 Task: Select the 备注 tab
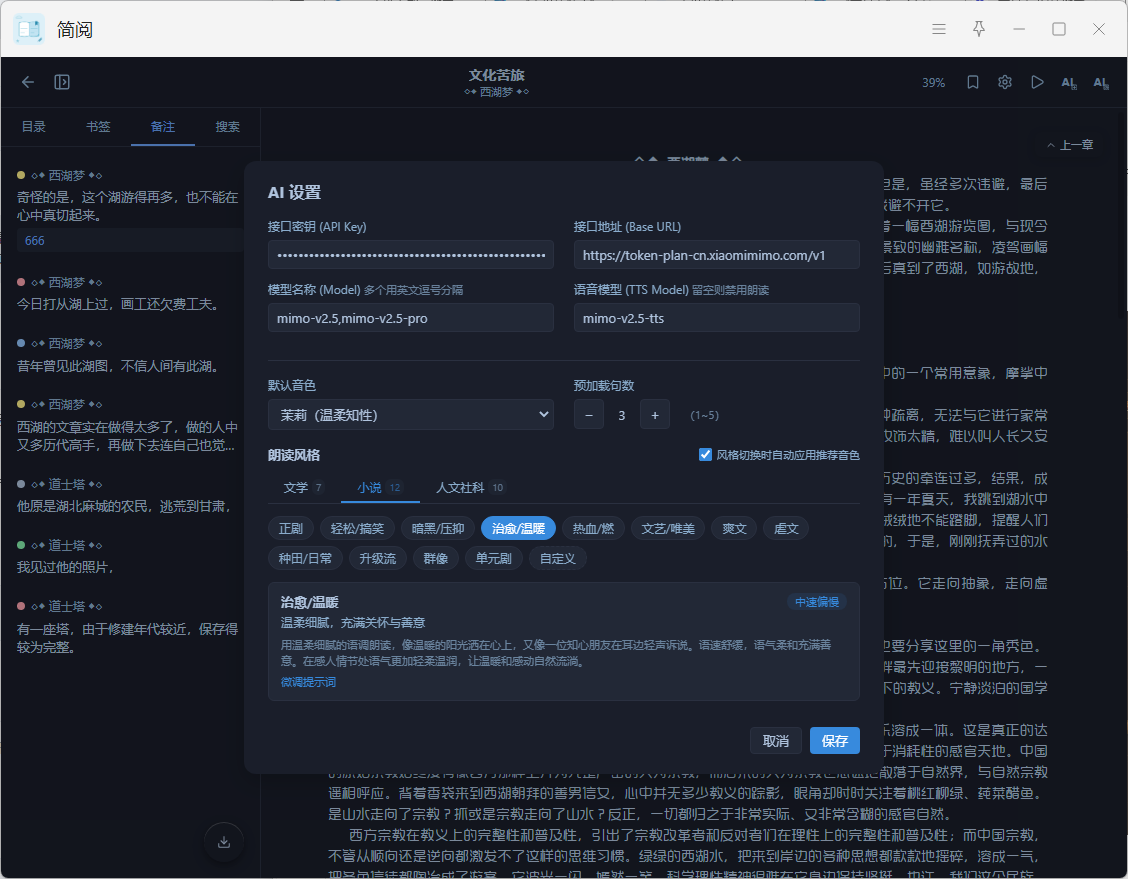pos(163,127)
